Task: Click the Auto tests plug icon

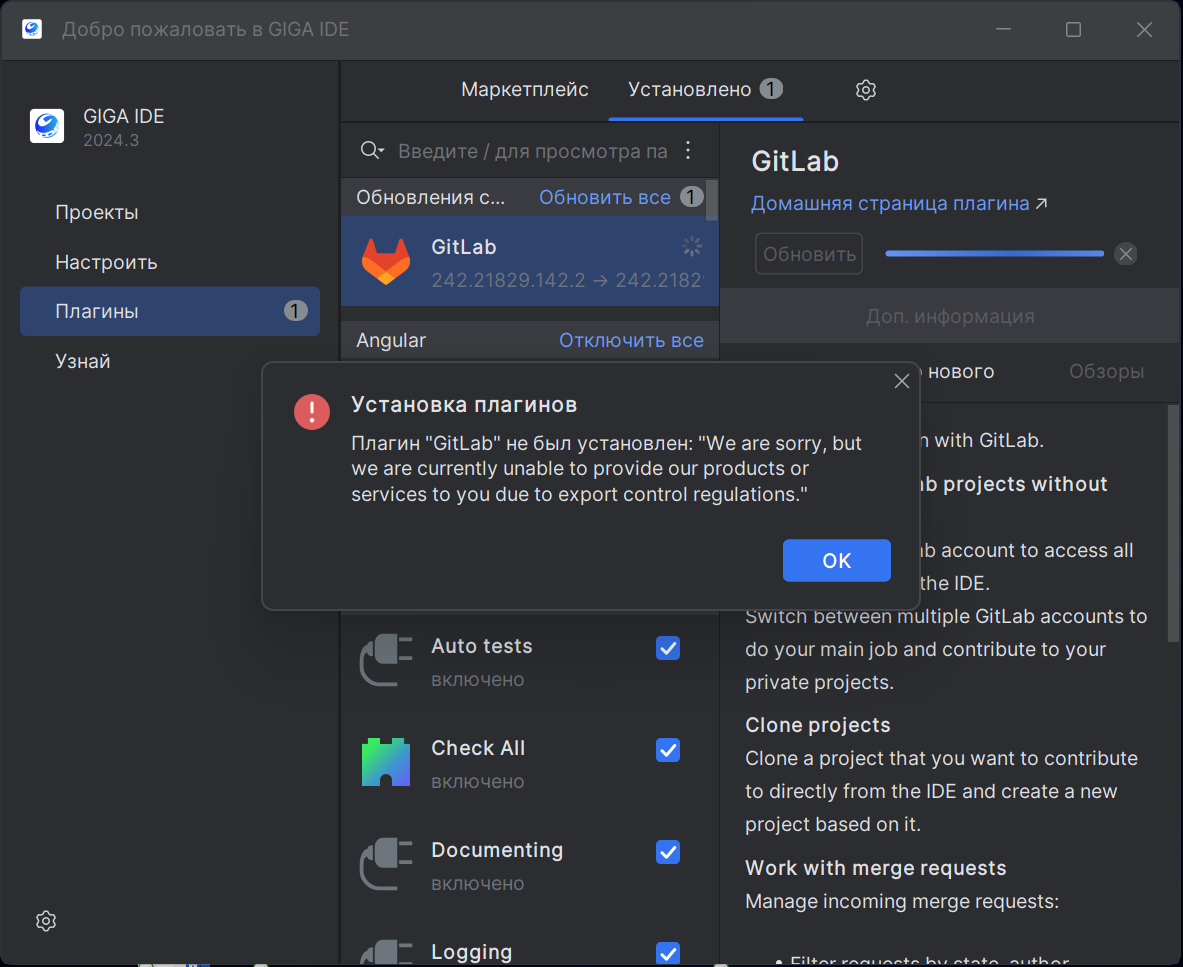Action: point(386,660)
